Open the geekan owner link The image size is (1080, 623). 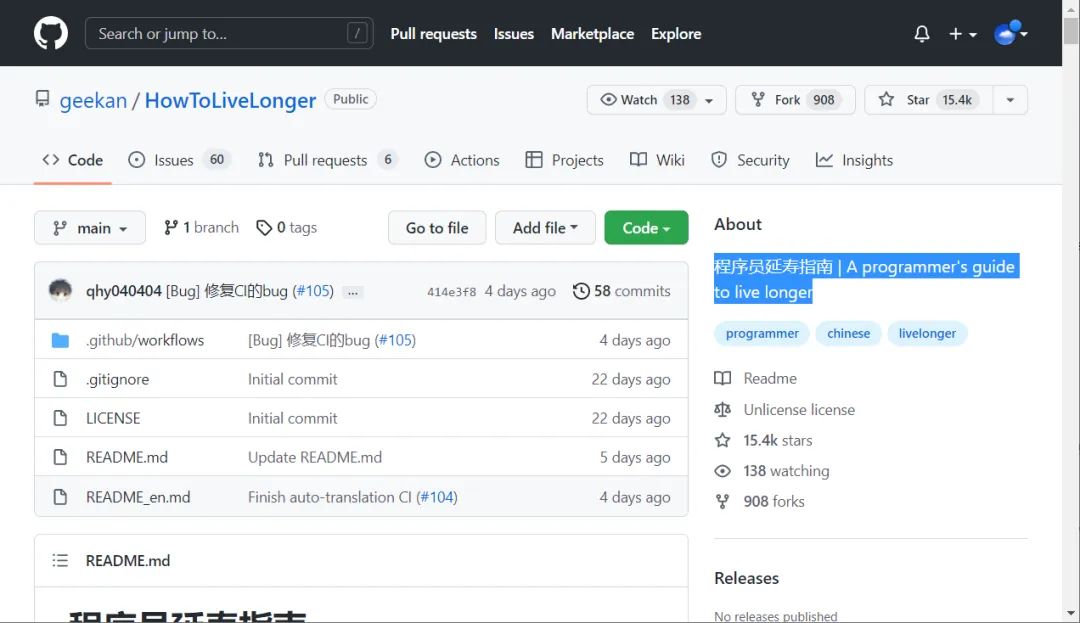93,101
